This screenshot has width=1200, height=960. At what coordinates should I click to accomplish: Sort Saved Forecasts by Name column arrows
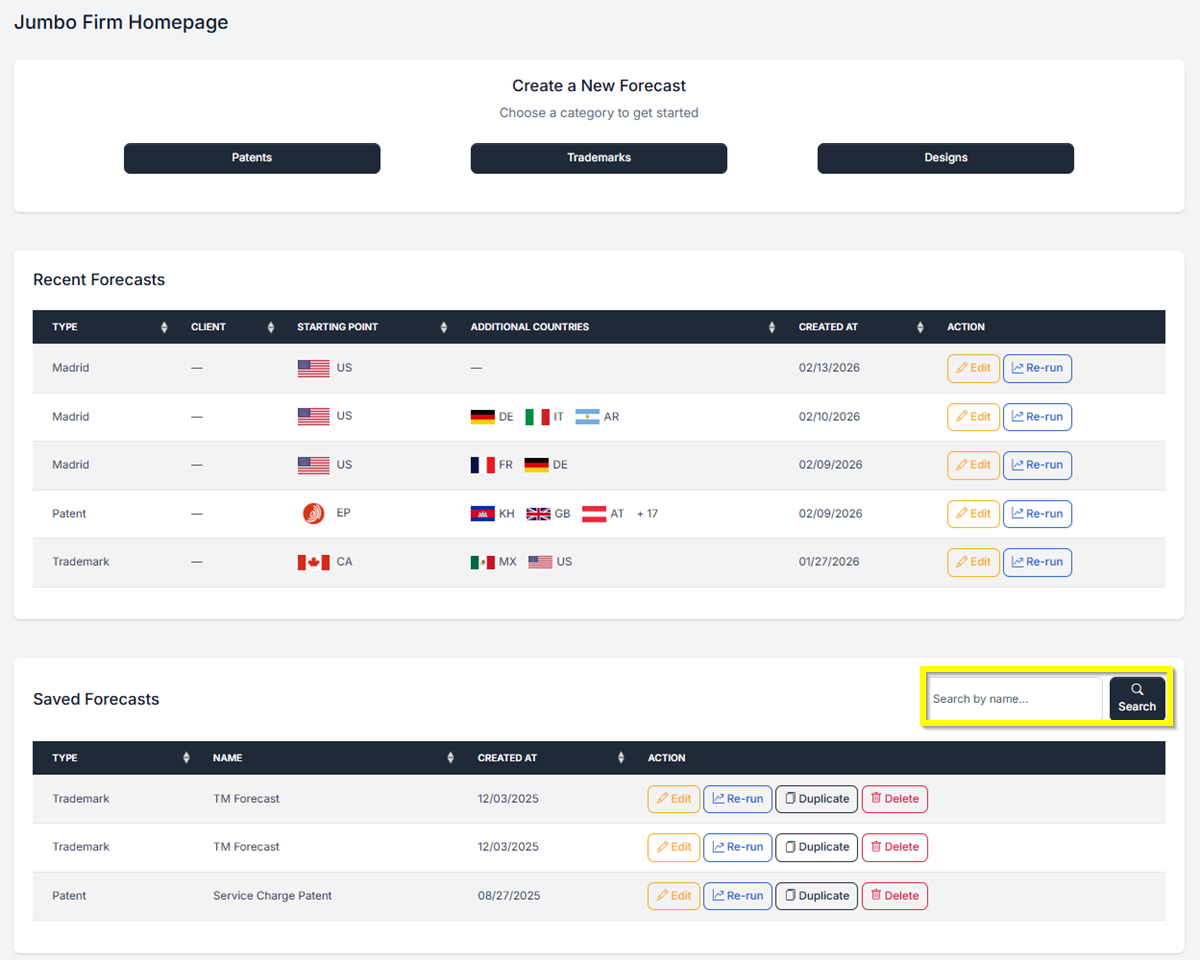click(450, 758)
